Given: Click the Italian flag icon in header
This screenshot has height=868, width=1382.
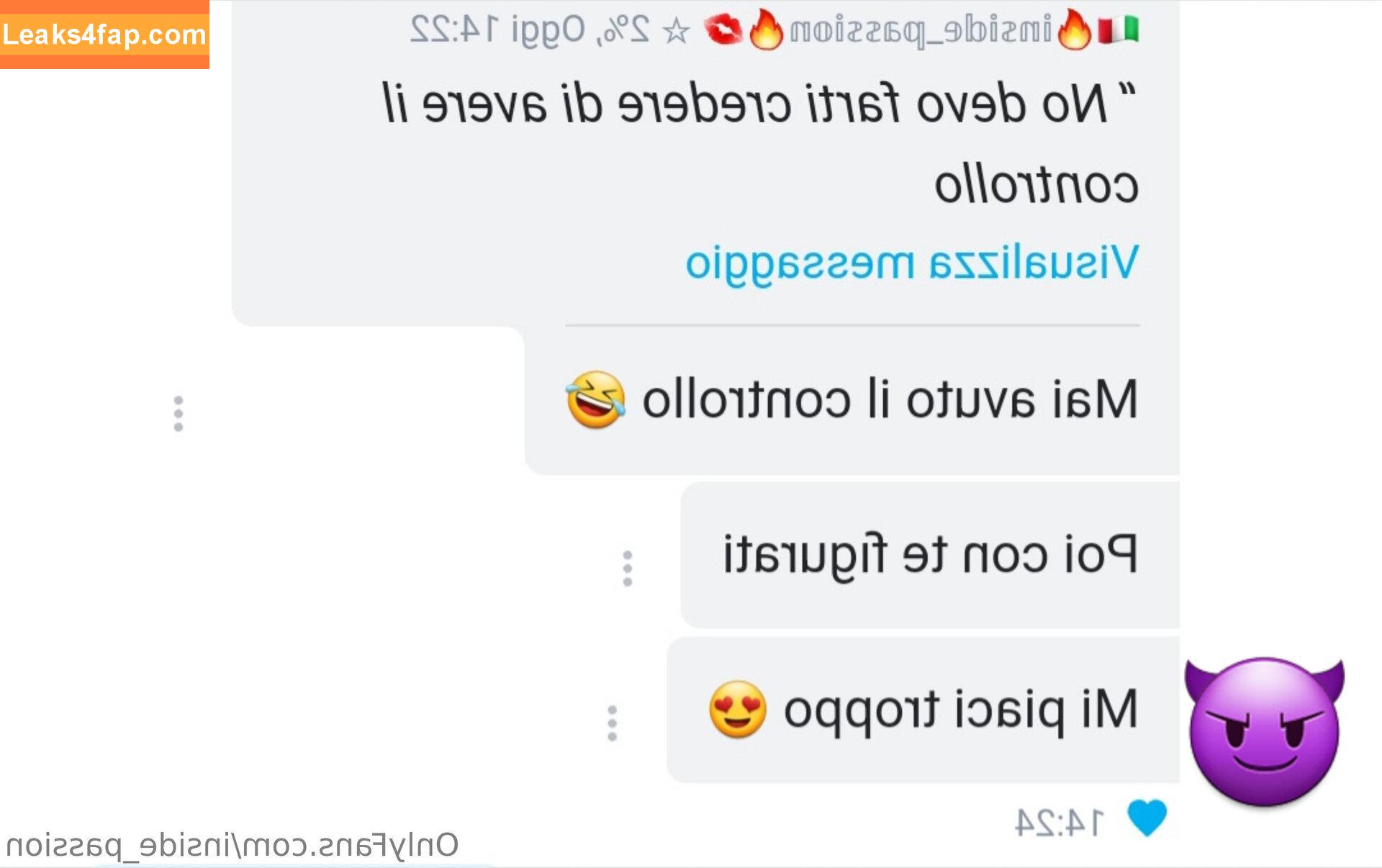Looking at the screenshot, I should coord(1118,30).
